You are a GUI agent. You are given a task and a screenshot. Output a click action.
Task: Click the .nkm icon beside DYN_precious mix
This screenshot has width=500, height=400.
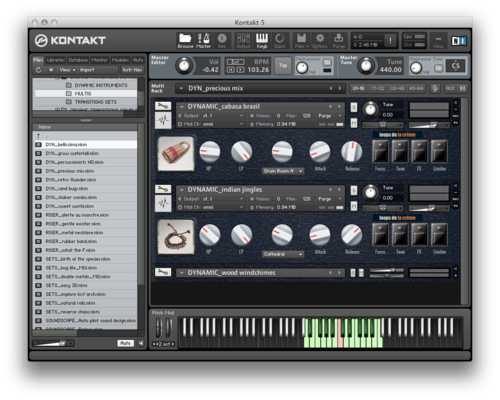pos(38,171)
